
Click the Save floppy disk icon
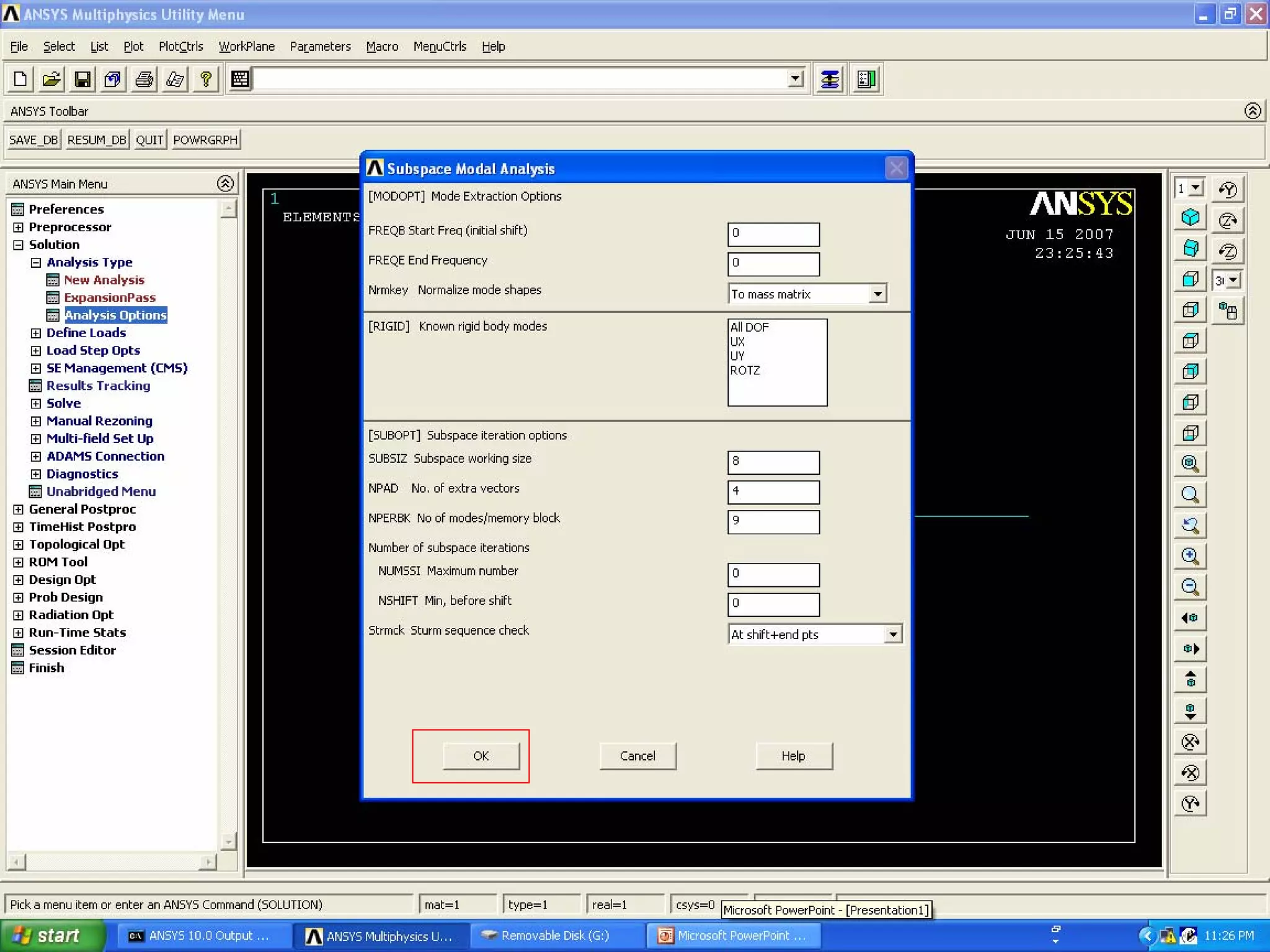[x=82, y=79]
